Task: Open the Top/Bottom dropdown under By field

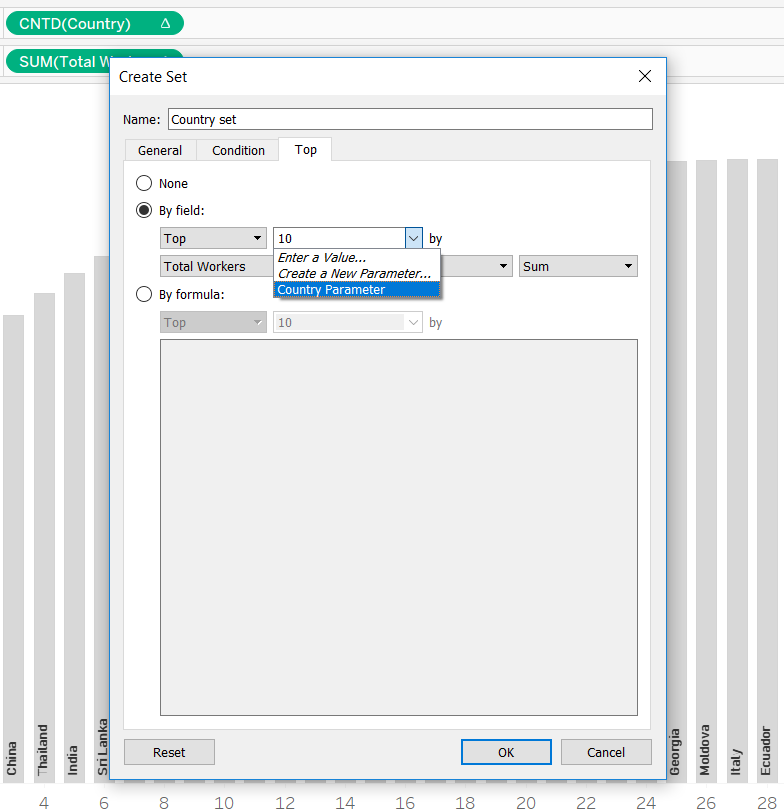Action: 213,239
